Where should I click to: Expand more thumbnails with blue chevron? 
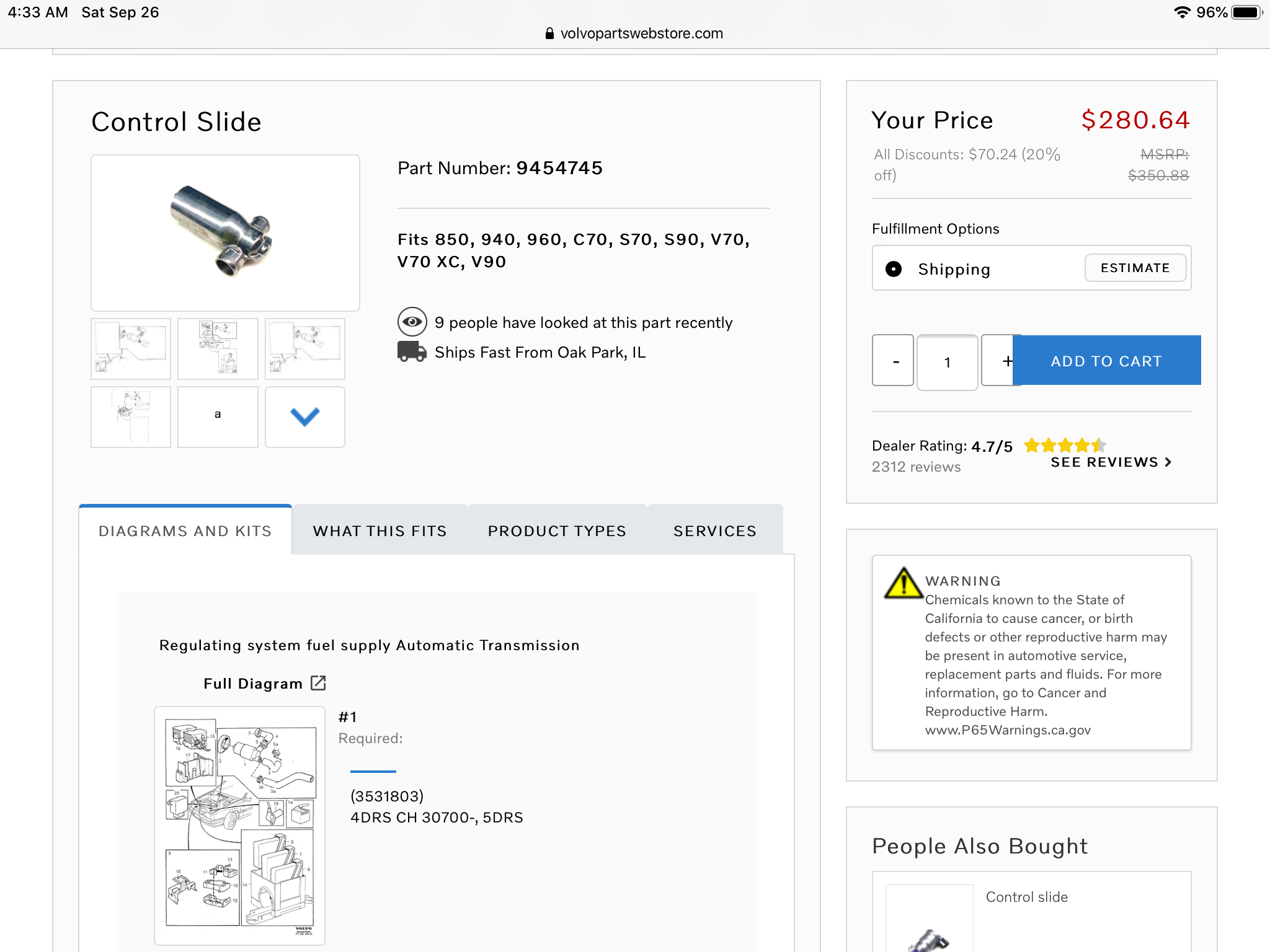click(304, 416)
